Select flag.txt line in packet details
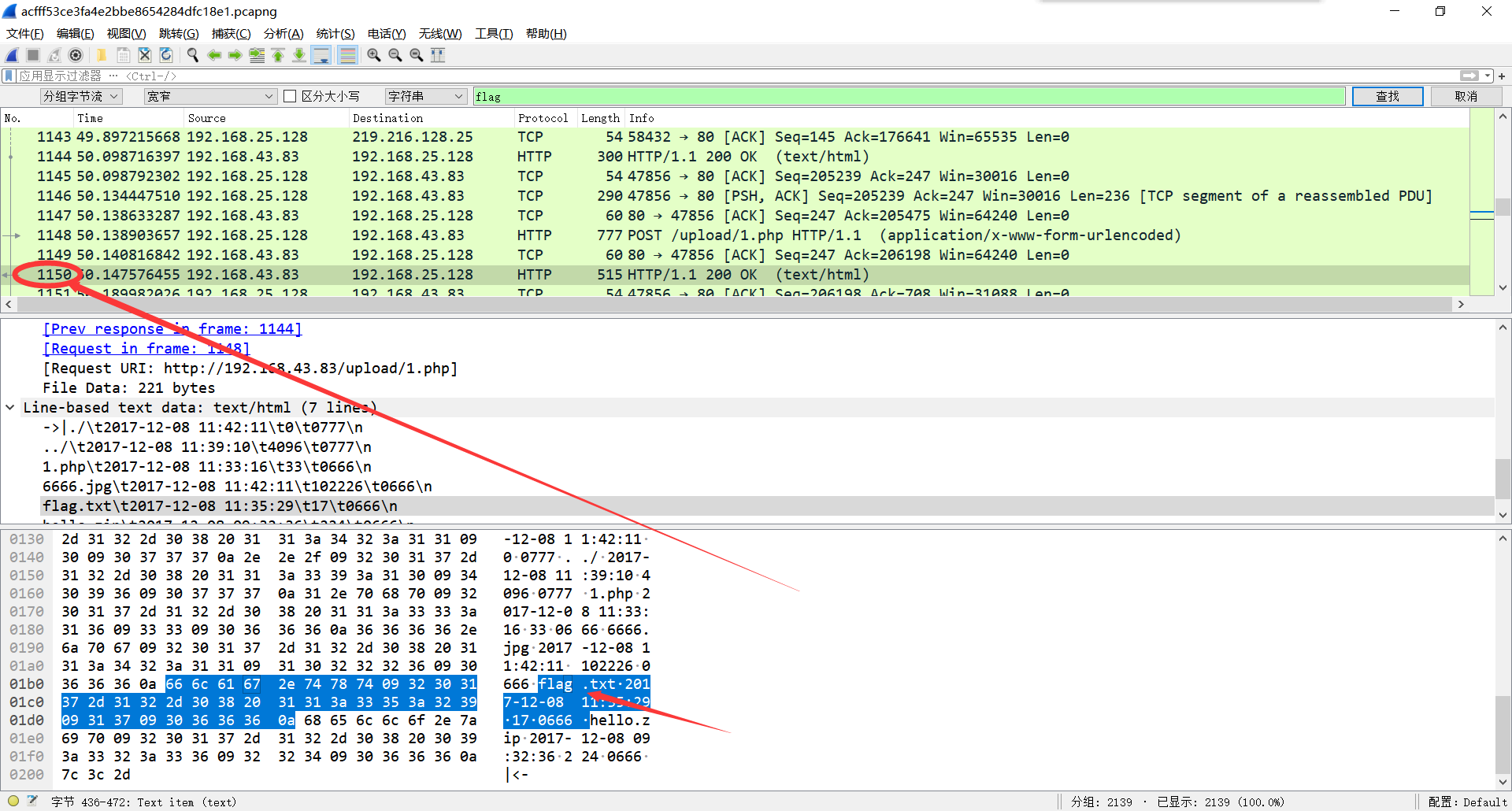Screen dimensions: 1512x811 click(x=768, y=505)
